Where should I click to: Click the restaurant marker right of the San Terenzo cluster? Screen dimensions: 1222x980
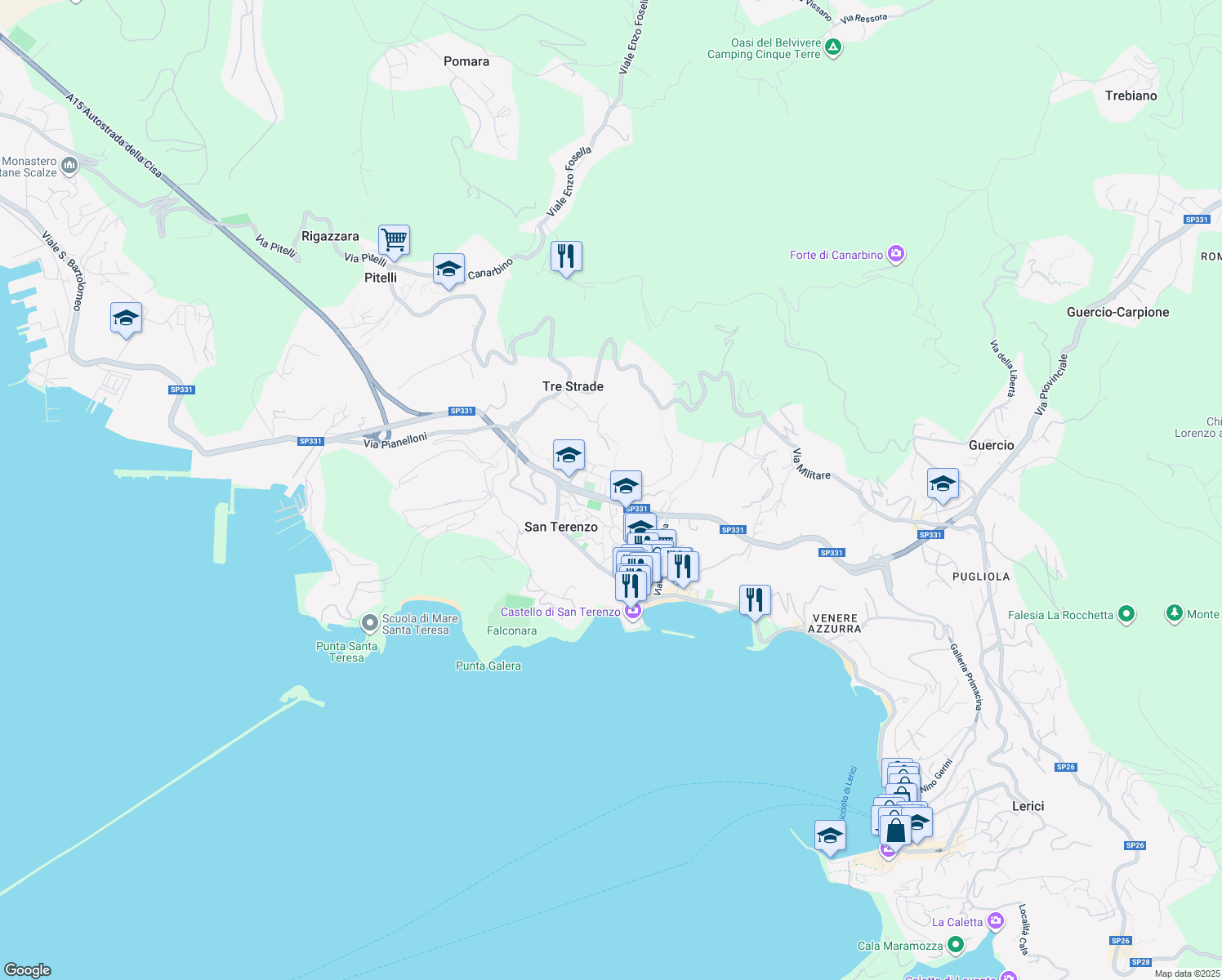pos(683,567)
